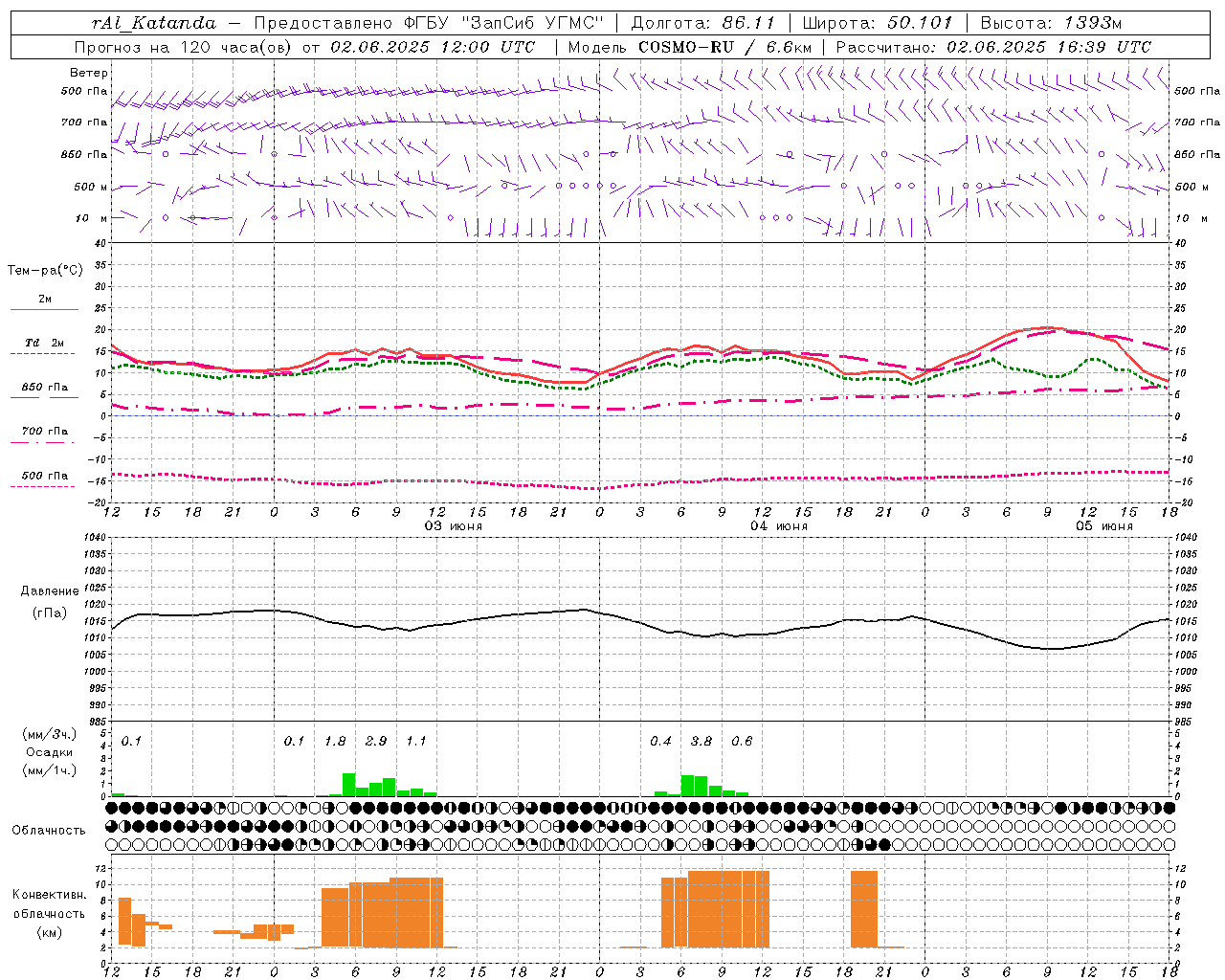Click the Давление pressure label
This screenshot has width=1225, height=980.
tap(50, 591)
